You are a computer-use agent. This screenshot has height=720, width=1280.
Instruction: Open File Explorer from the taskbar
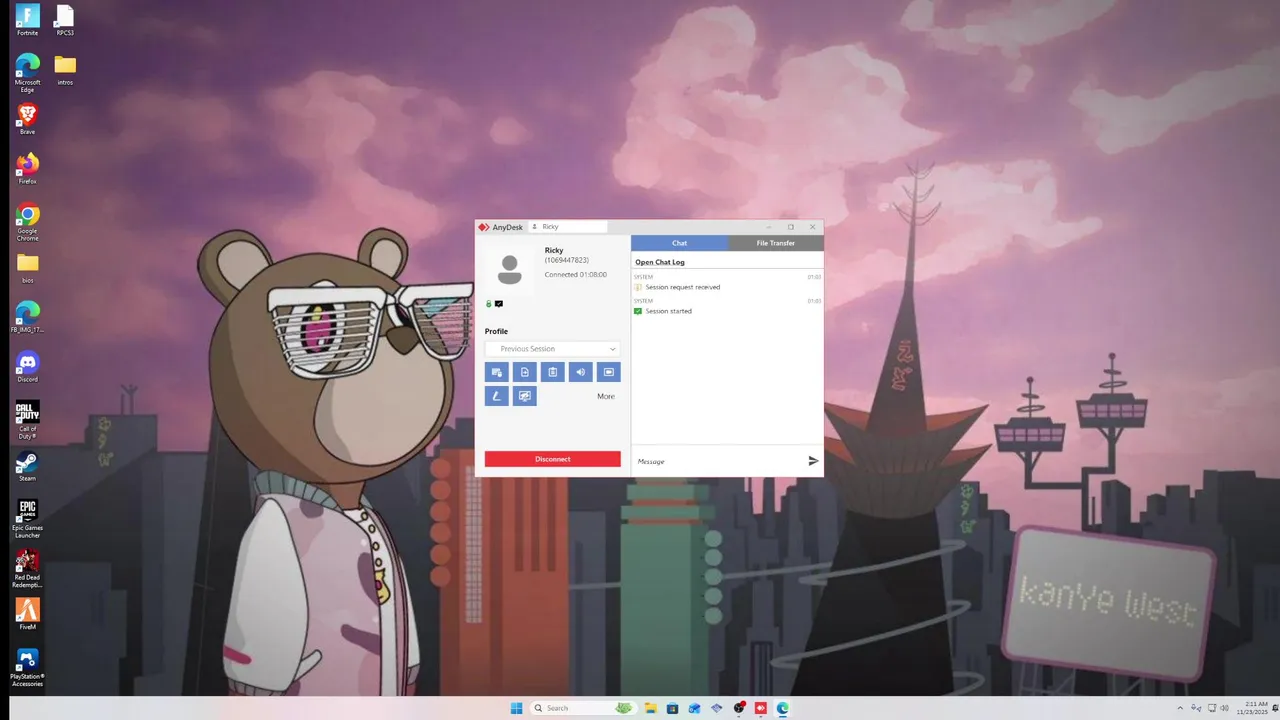tap(651, 708)
